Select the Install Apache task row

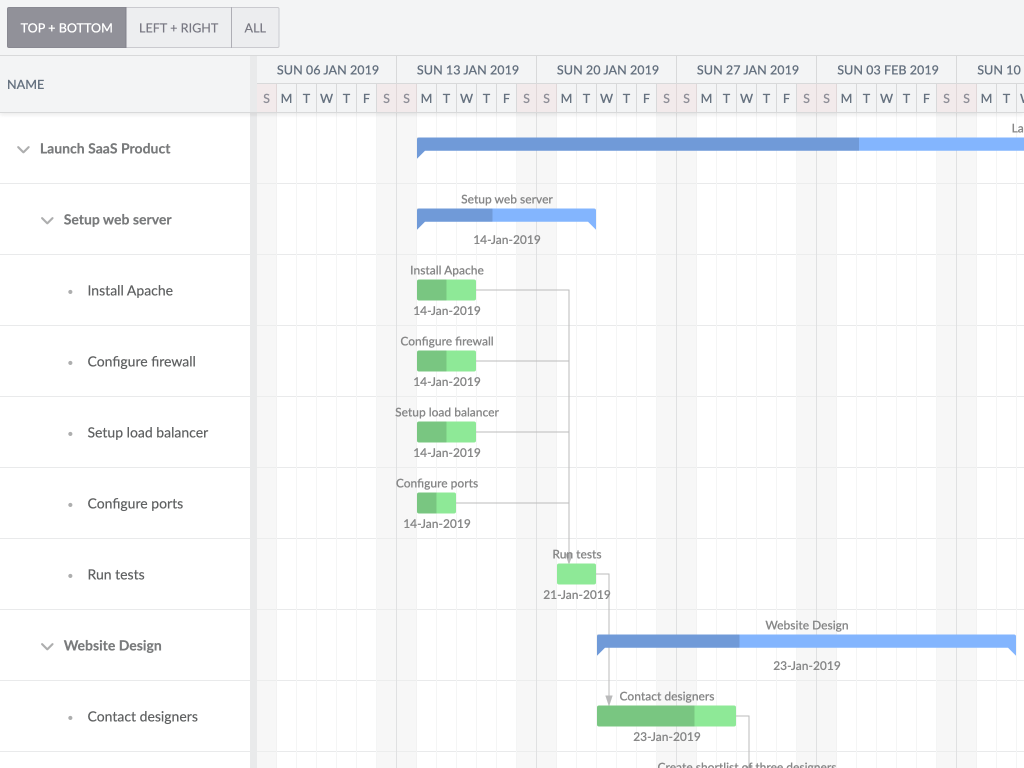click(125, 291)
